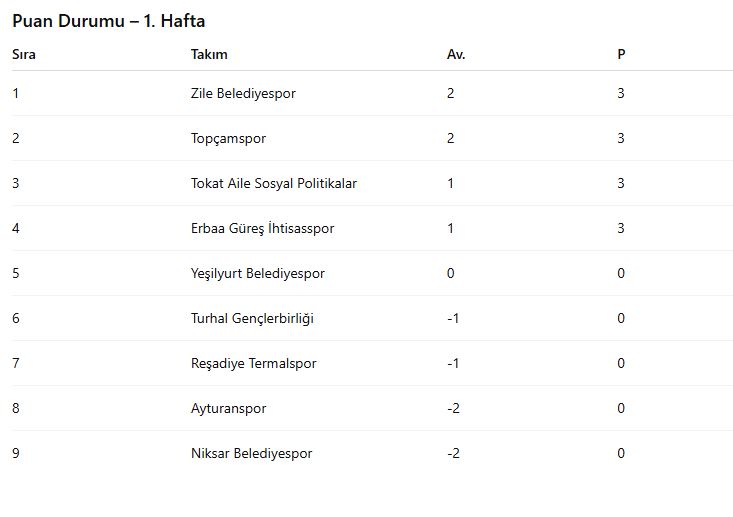The width and height of the screenshot is (733, 517).
Task: Click rank number 1 in Sıra column
Action: [x=16, y=93]
